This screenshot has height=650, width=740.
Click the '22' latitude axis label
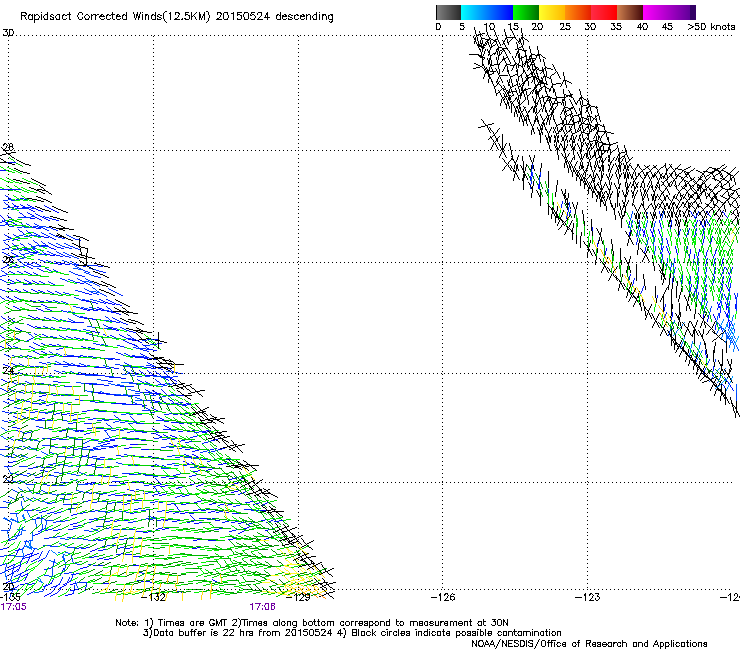pos(8,479)
